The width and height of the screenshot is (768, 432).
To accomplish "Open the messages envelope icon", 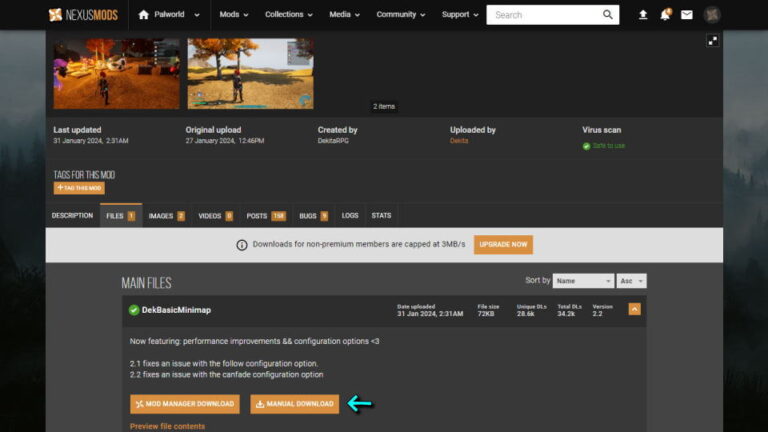I will [687, 15].
